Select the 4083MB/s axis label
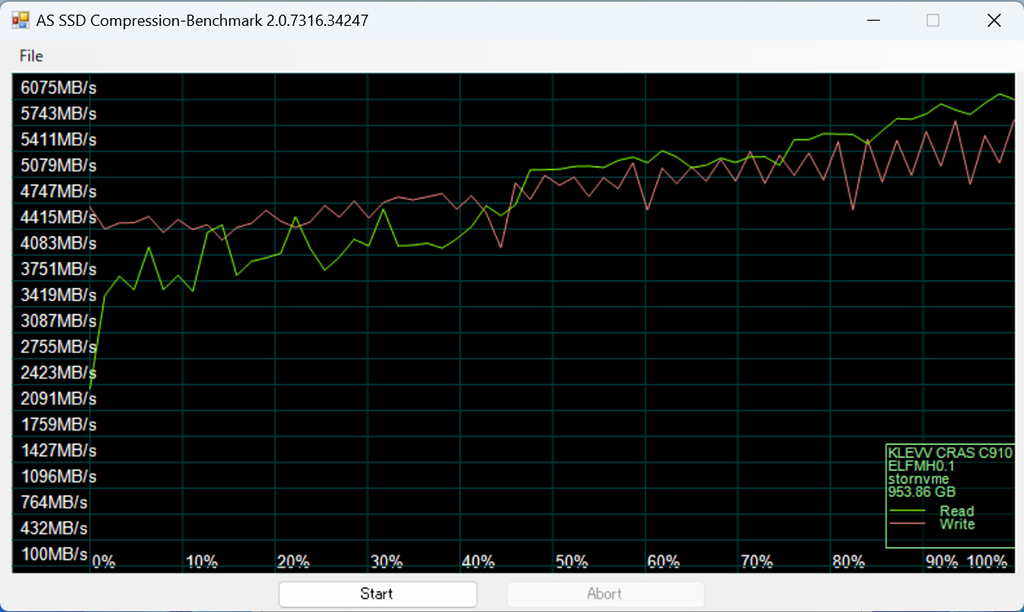The width and height of the screenshot is (1024, 612). point(58,243)
